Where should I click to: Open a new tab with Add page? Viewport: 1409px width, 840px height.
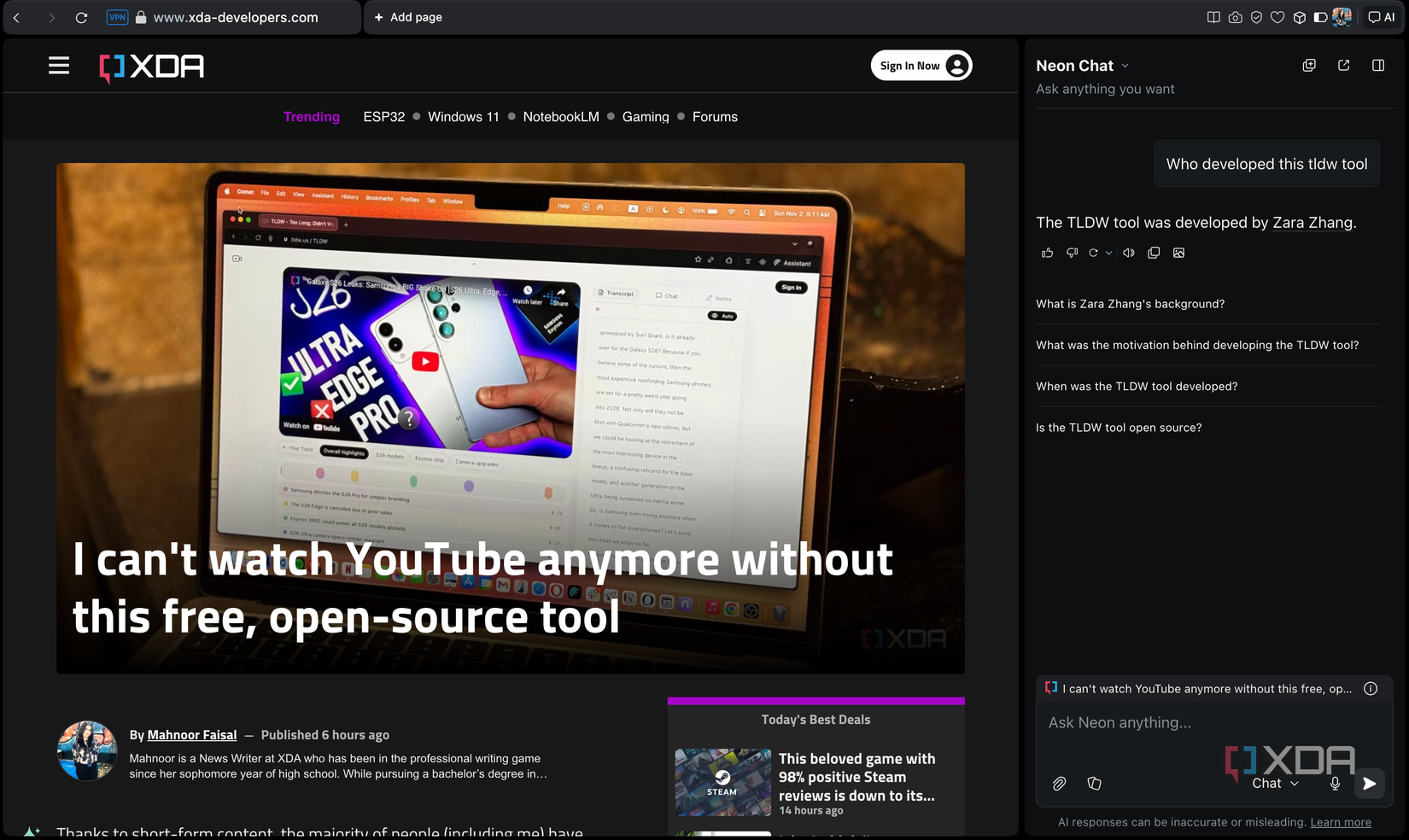point(408,17)
